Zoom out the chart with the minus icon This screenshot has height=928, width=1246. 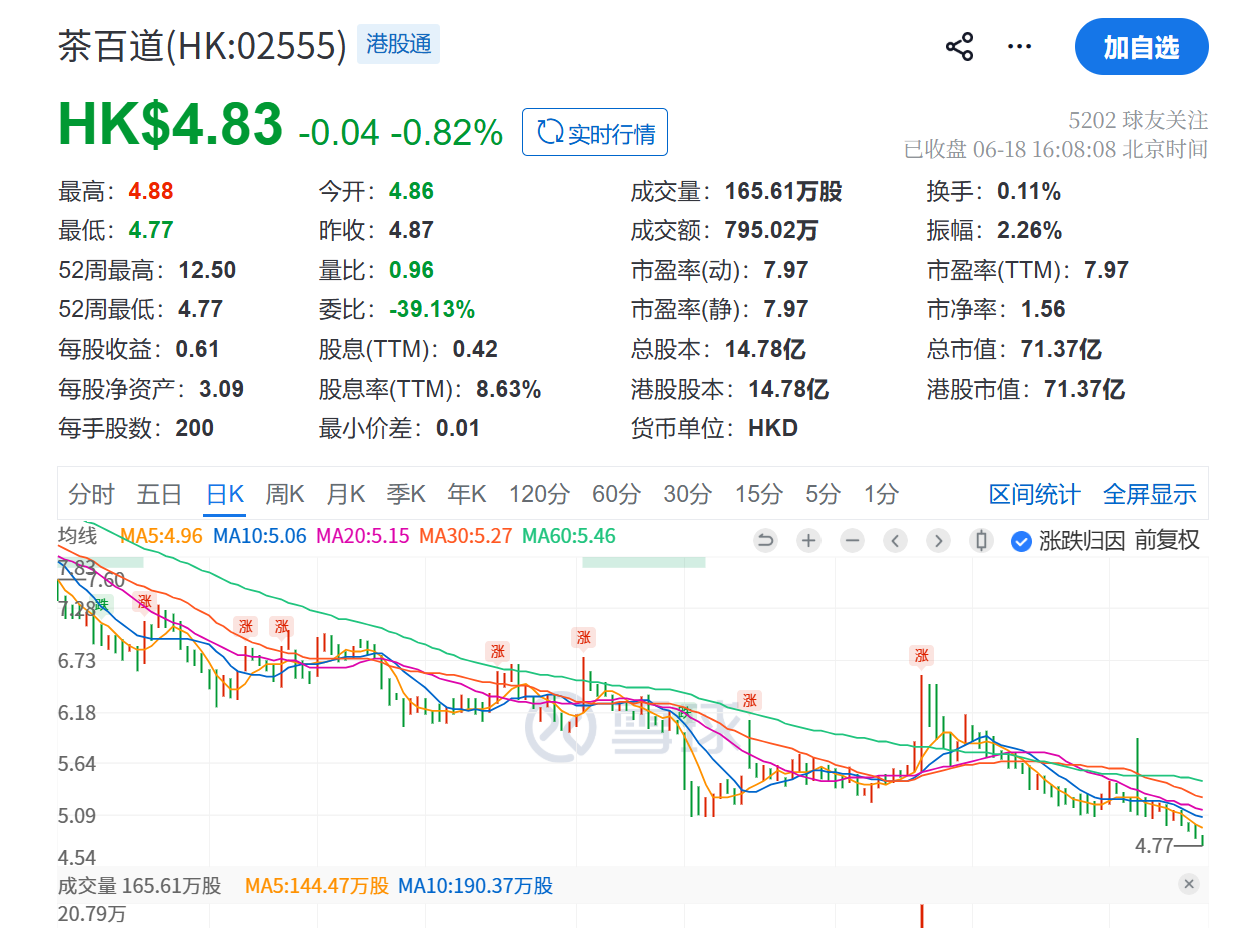[x=852, y=541]
